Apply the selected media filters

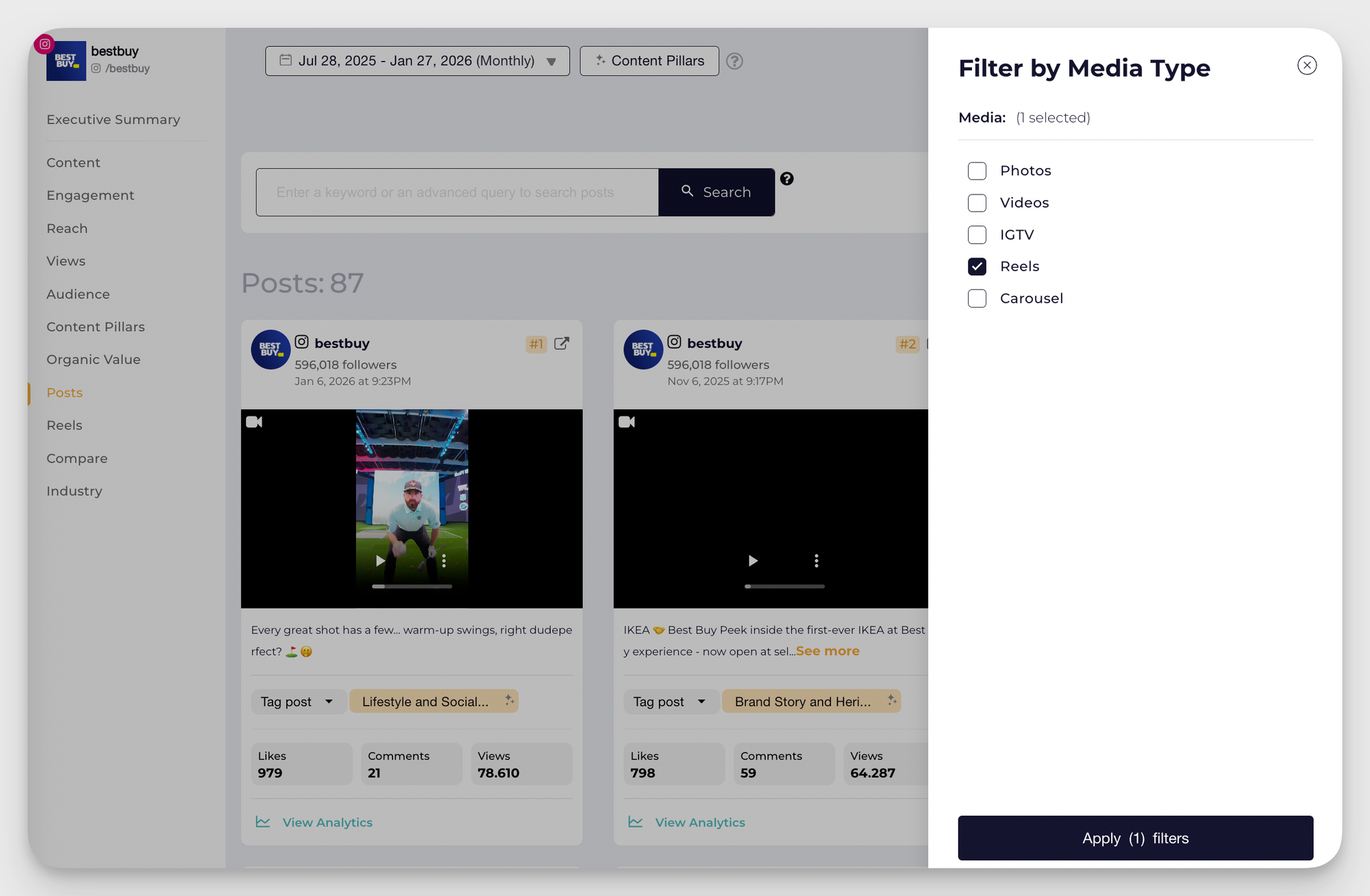click(x=1135, y=838)
